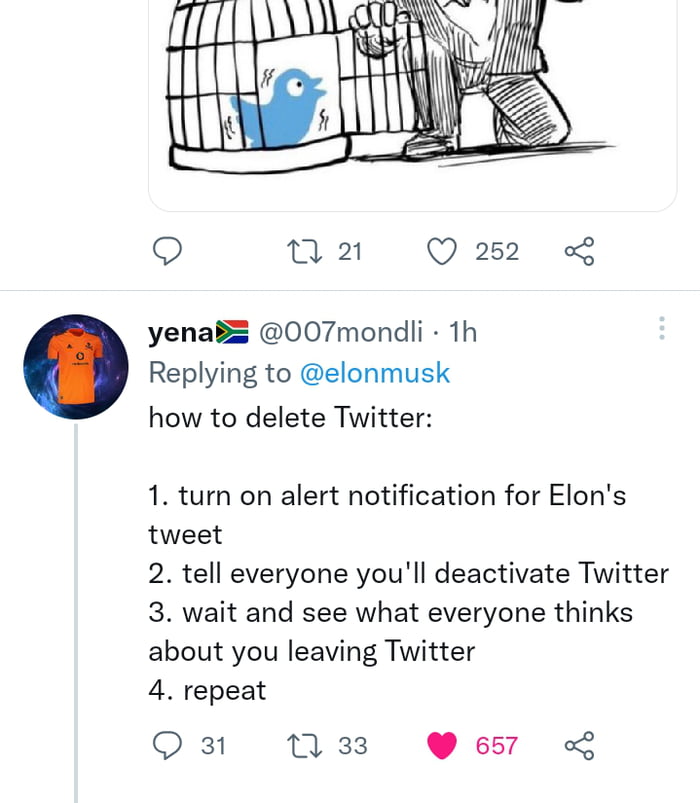Reply to the caged bird cartoon tweet
700x803 pixels.
tap(166, 251)
